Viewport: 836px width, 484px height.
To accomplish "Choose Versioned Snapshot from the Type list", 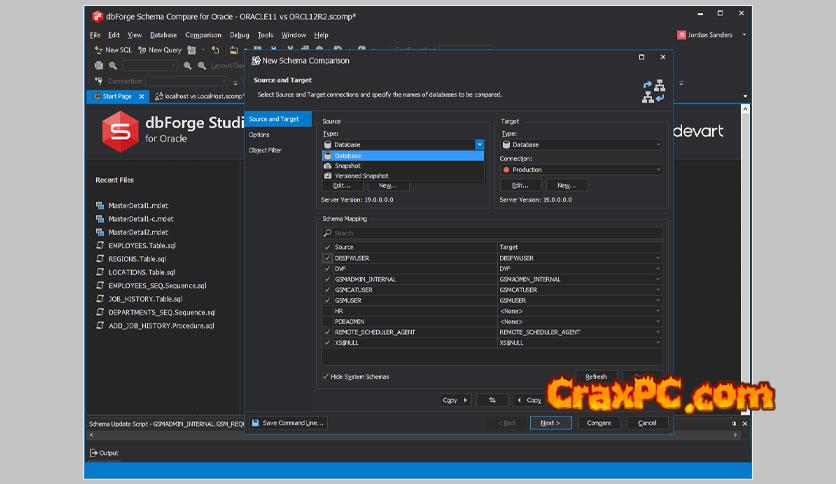I will click(361, 176).
